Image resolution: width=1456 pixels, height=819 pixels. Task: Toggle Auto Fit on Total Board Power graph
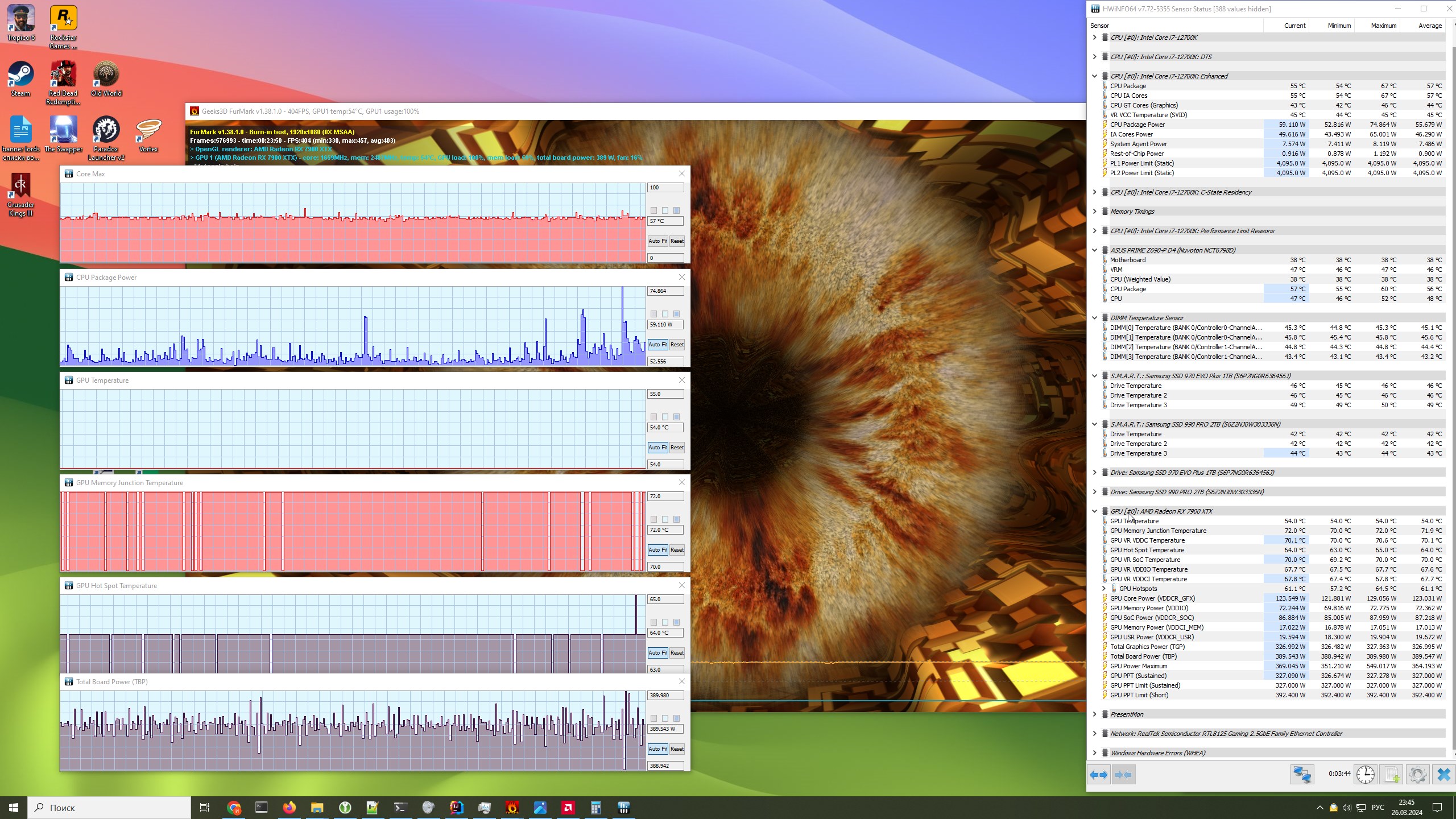point(657,749)
